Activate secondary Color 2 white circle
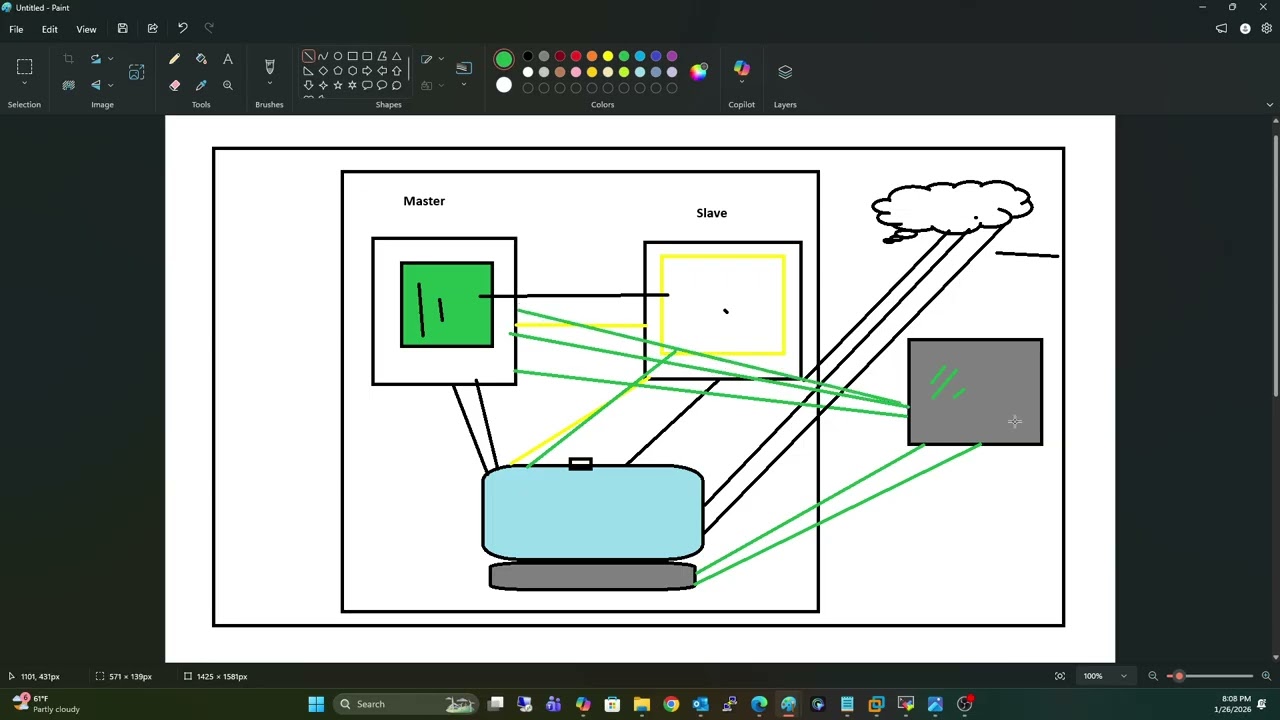 tap(503, 86)
